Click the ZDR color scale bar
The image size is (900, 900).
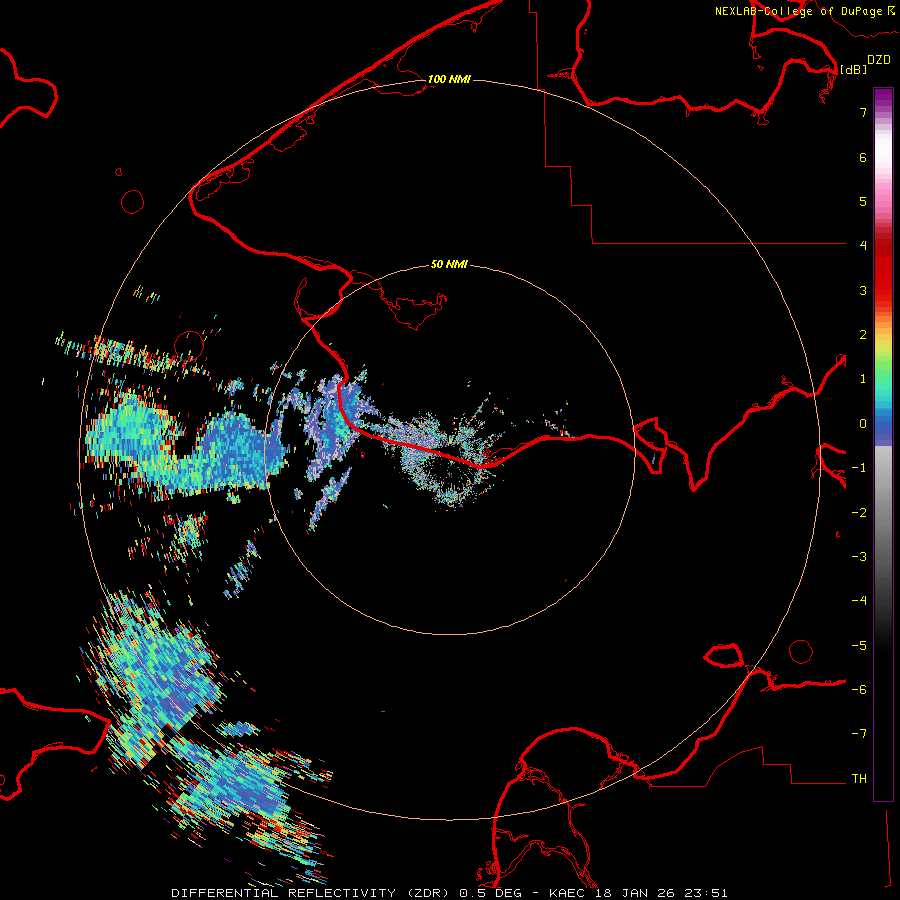click(x=883, y=445)
